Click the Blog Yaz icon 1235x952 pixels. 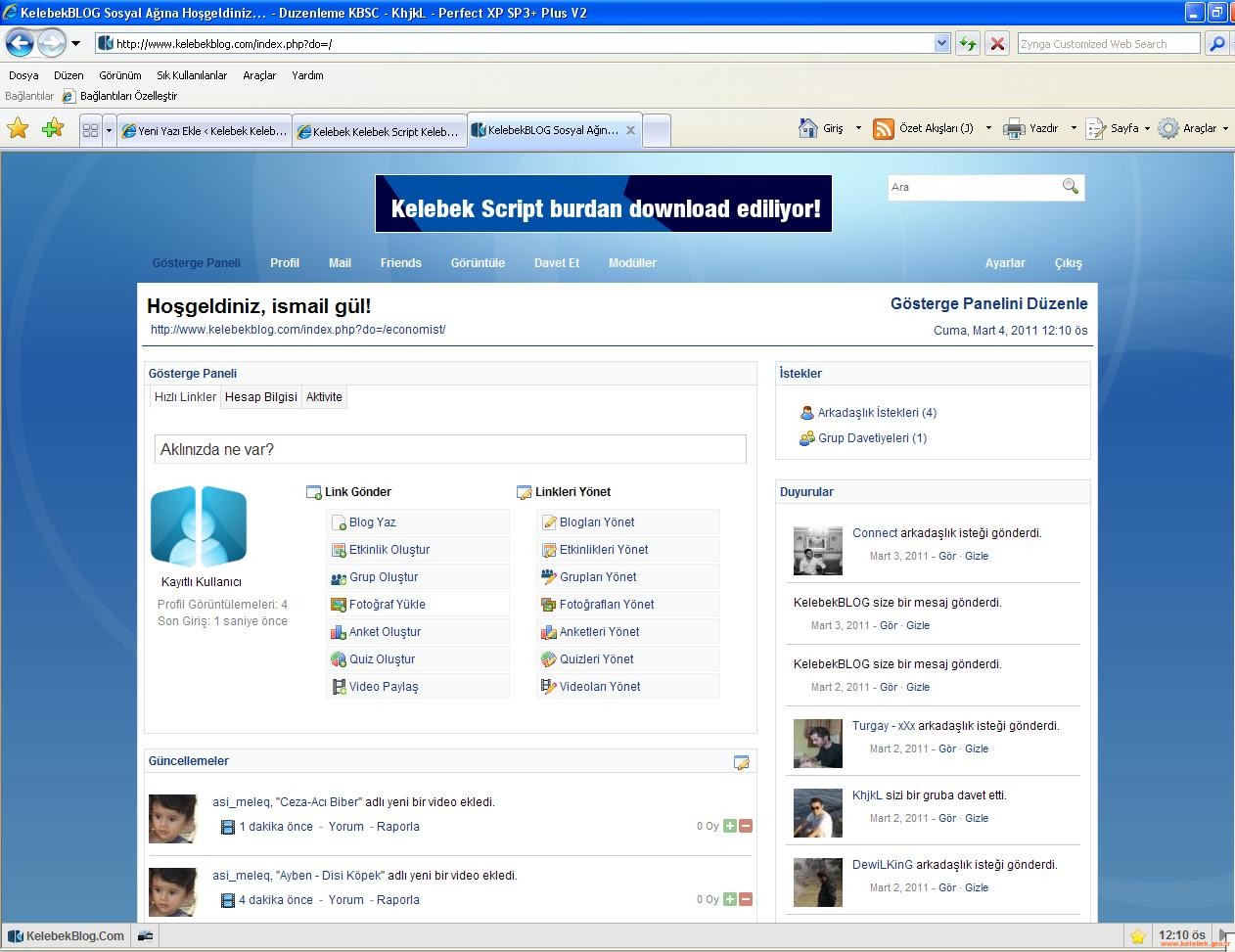(339, 522)
